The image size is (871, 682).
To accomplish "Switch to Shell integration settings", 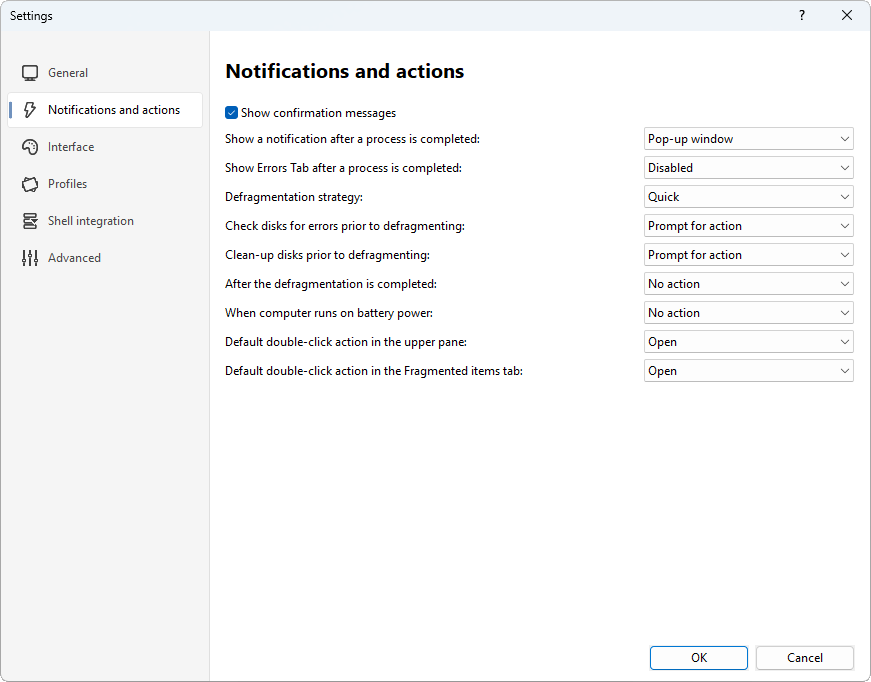I will 105,221.
